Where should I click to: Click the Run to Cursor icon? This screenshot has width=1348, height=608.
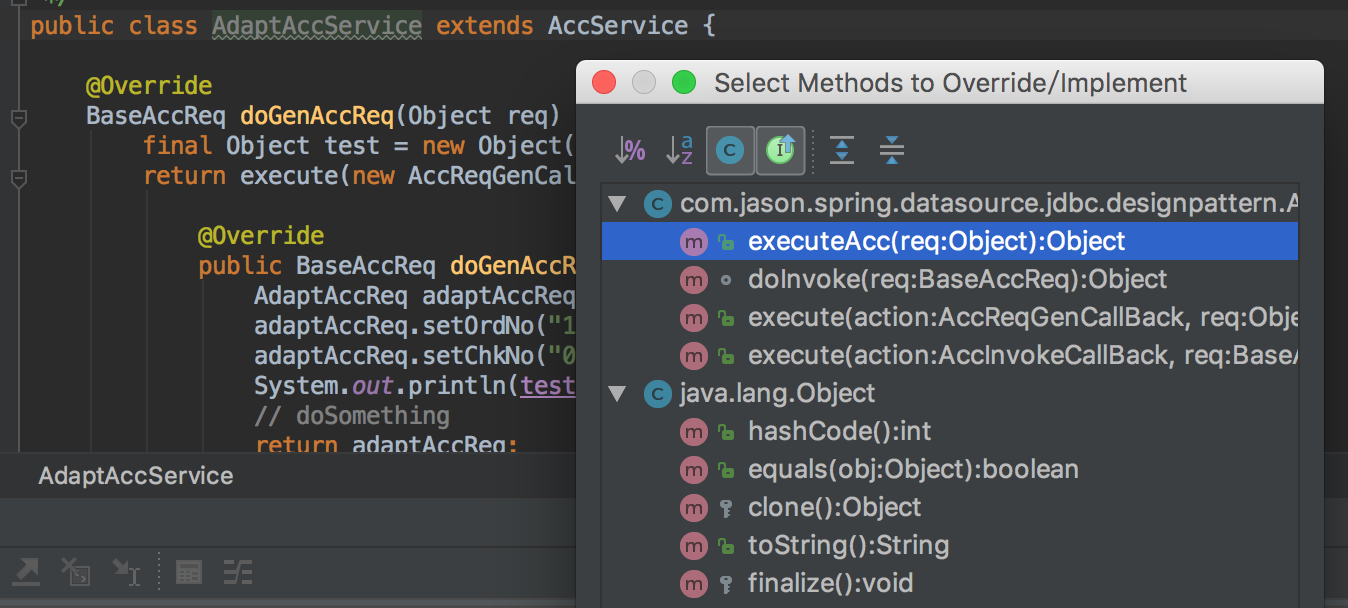126,571
